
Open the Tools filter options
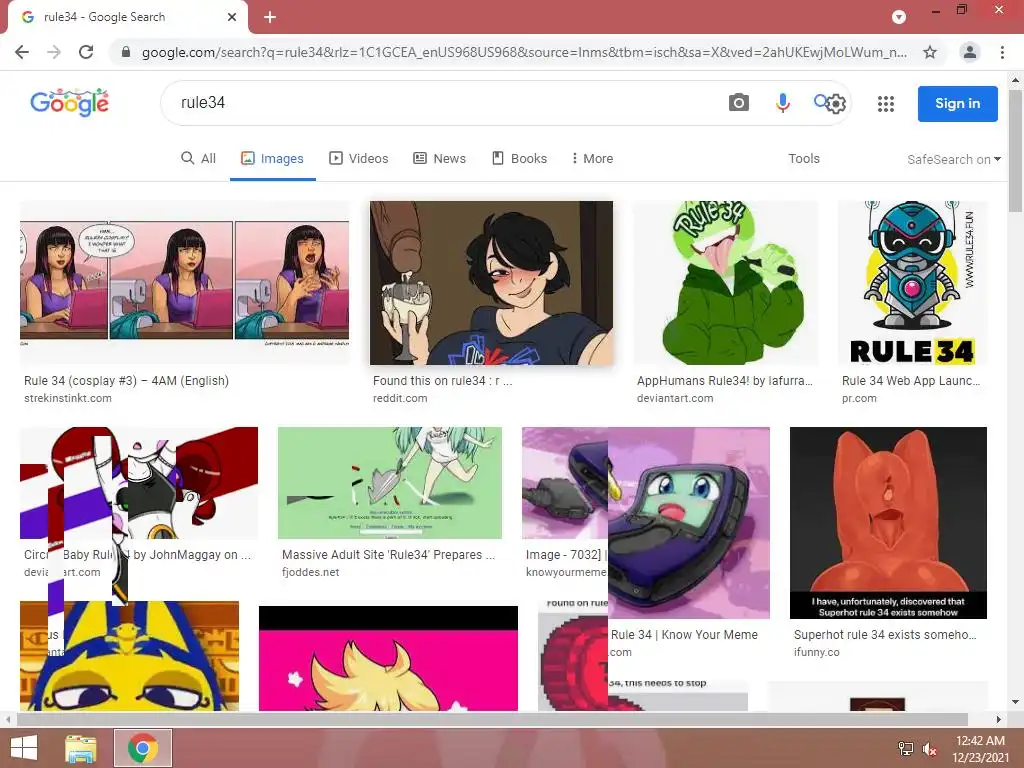pos(804,159)
